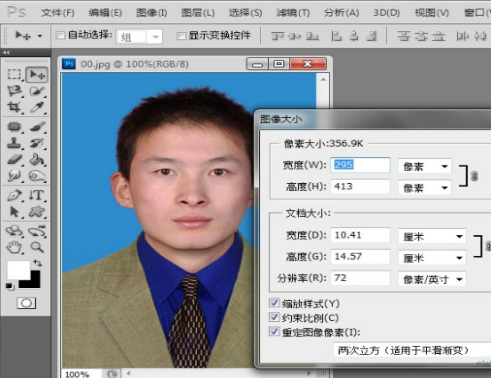Open document width 厘米 unit dropdown
This screenshot has width=492, height=378.
tap(432, 237)
